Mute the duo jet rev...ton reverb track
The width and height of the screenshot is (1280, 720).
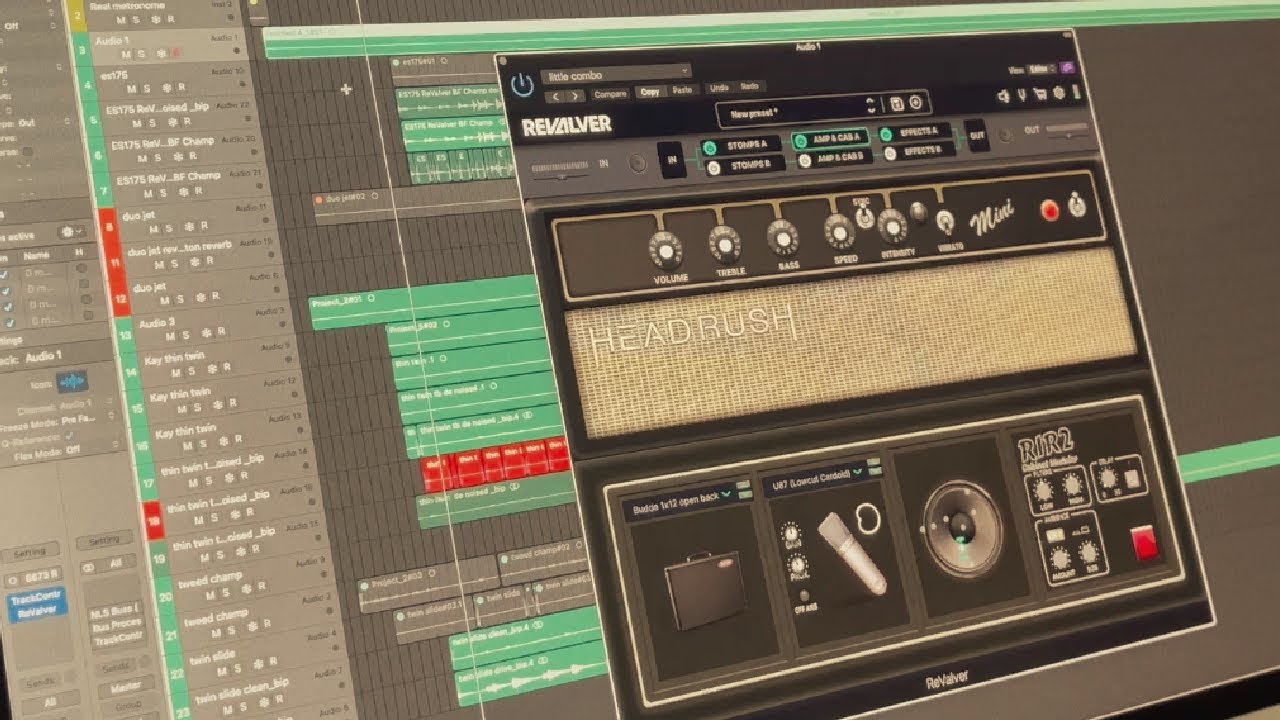tap(160, 267)
